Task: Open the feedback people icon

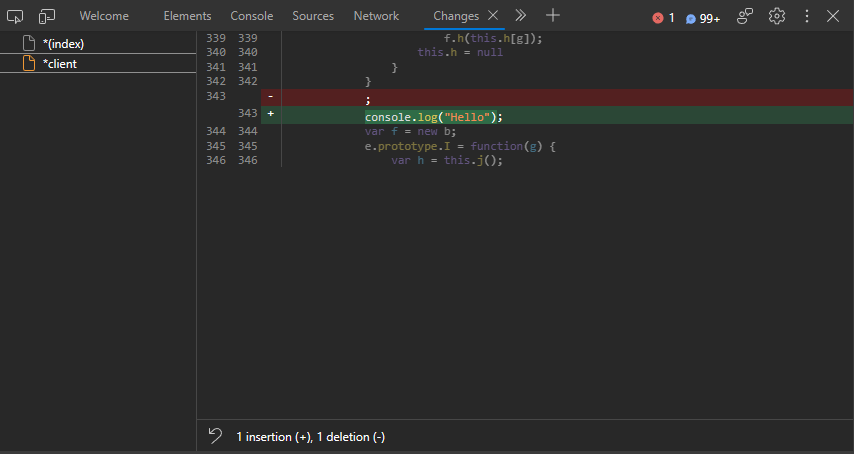Action: [745, 16]
